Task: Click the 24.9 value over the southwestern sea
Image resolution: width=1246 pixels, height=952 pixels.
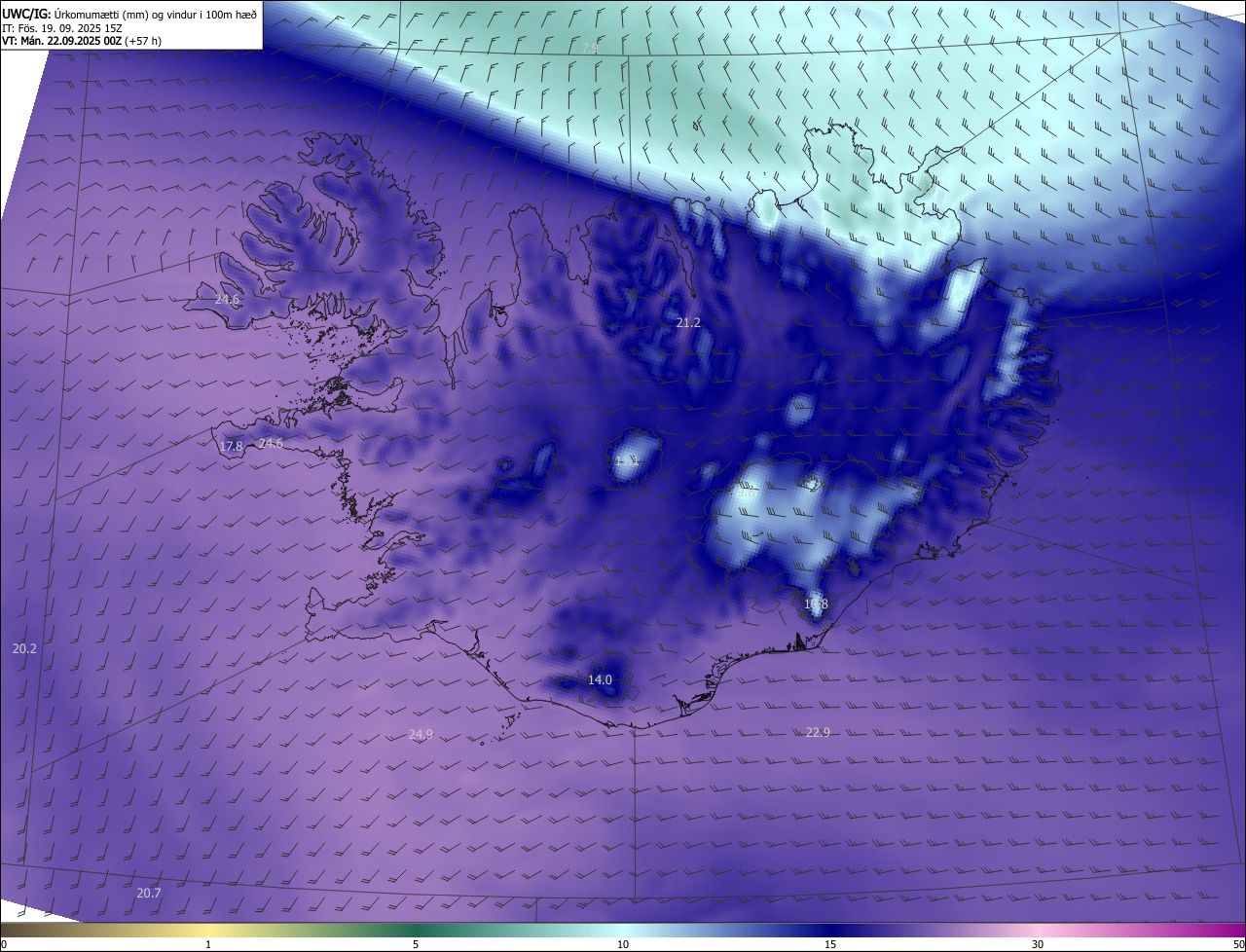Action: click(x=421, y=734)
